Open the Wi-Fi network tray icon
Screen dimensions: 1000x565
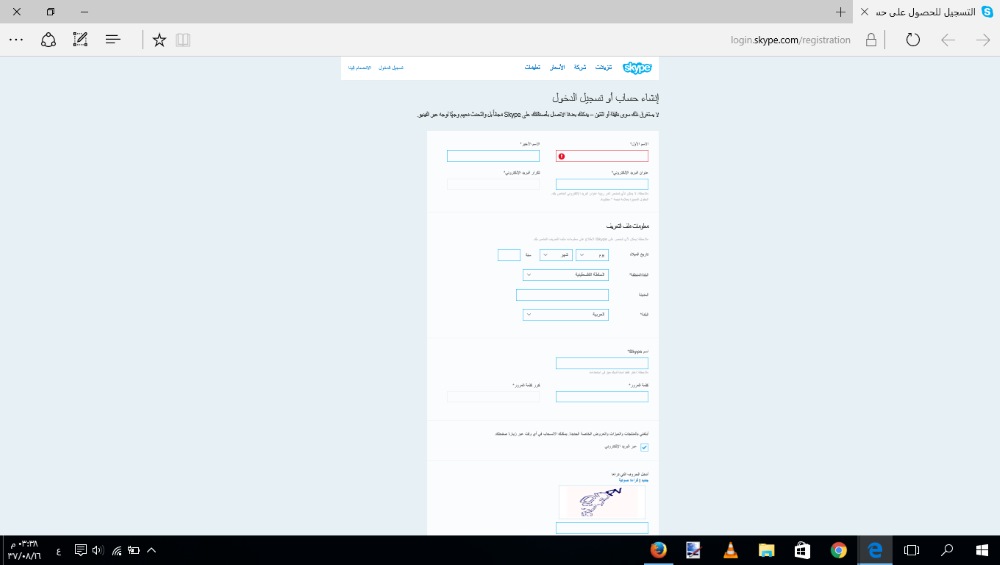116,550
